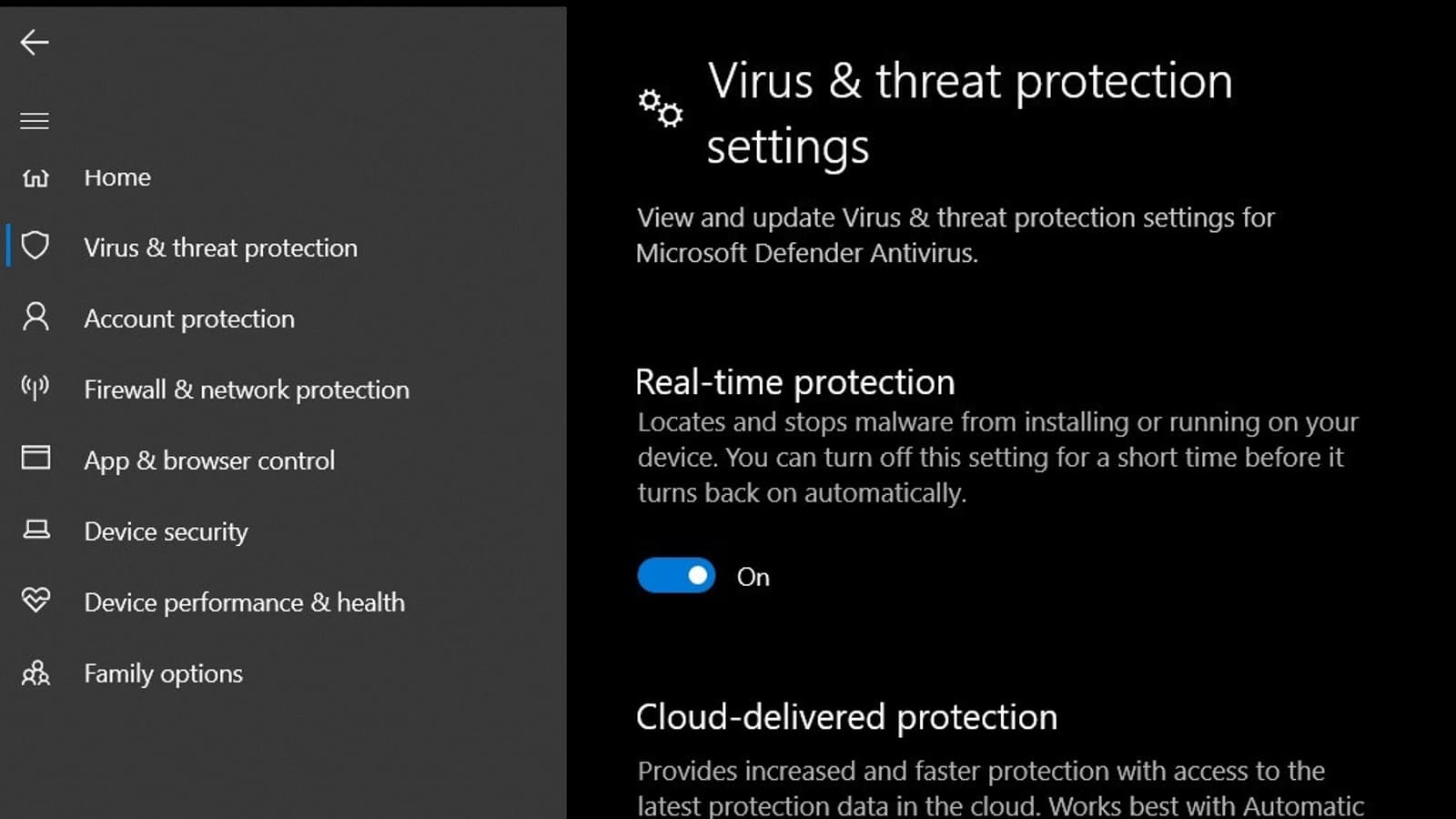1456x819 pixels.
Task: Navigate to Device security
Action: [x=166, y=531]
